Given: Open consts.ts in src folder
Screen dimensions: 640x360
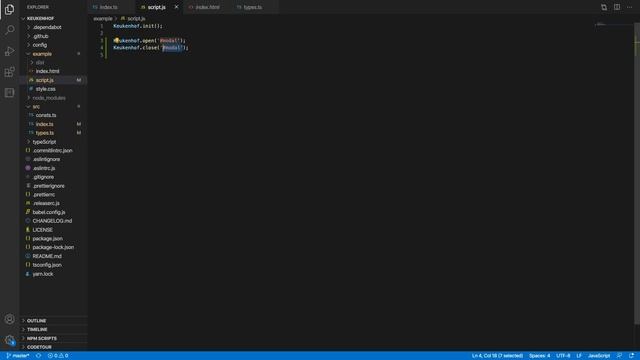Looking at the screenshot, I should click(x=46, y=115).
